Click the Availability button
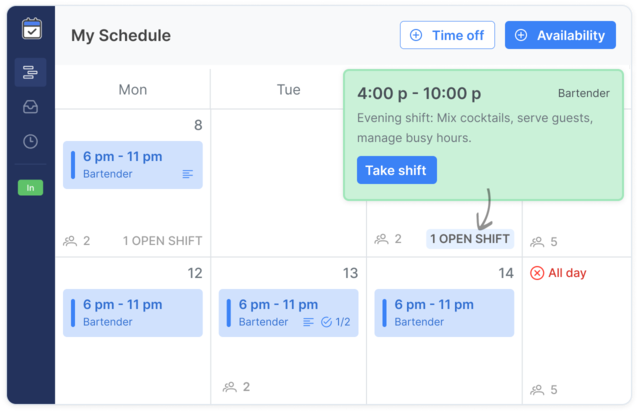638x412 pixels. pyautogui.click(x=560, y=35)
